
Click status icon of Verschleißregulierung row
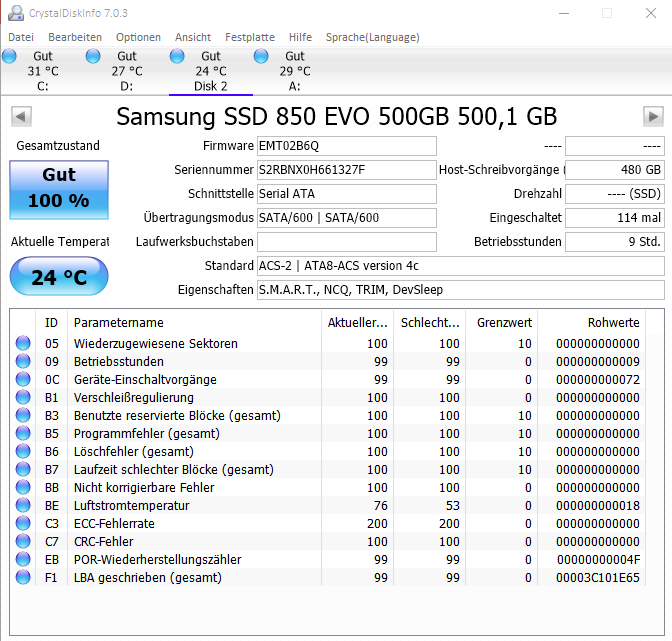tap(23, 397)
